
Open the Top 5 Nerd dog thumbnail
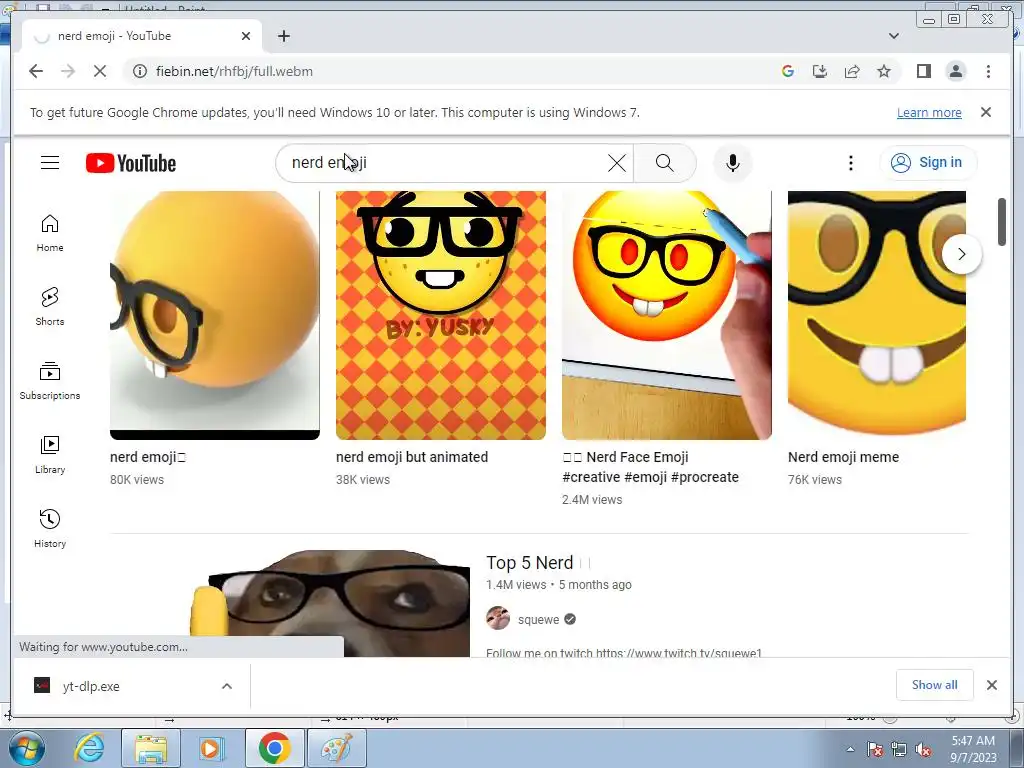tap(329, 603)
